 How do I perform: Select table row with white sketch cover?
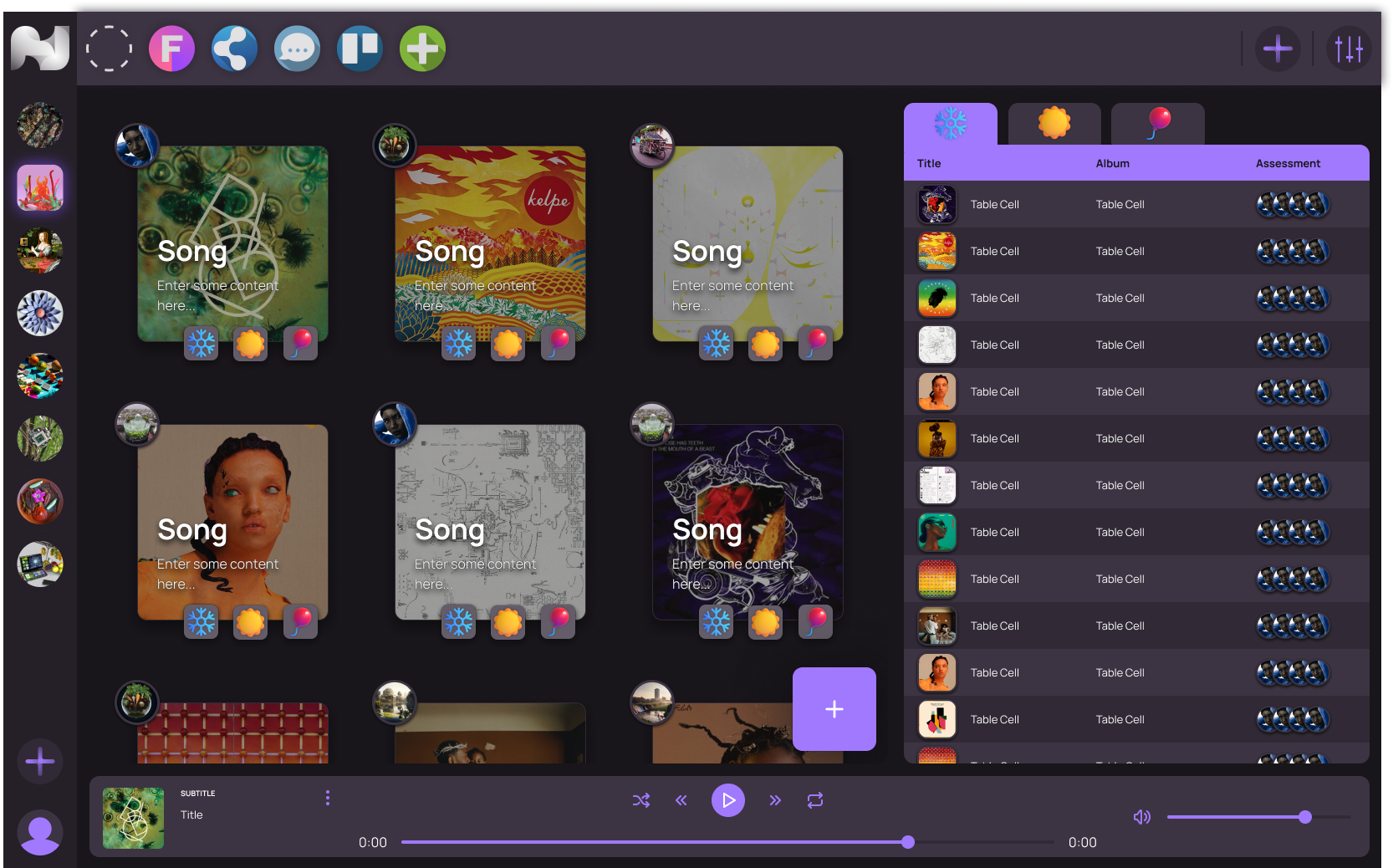pyautogui.click(x=1136, y=345)
